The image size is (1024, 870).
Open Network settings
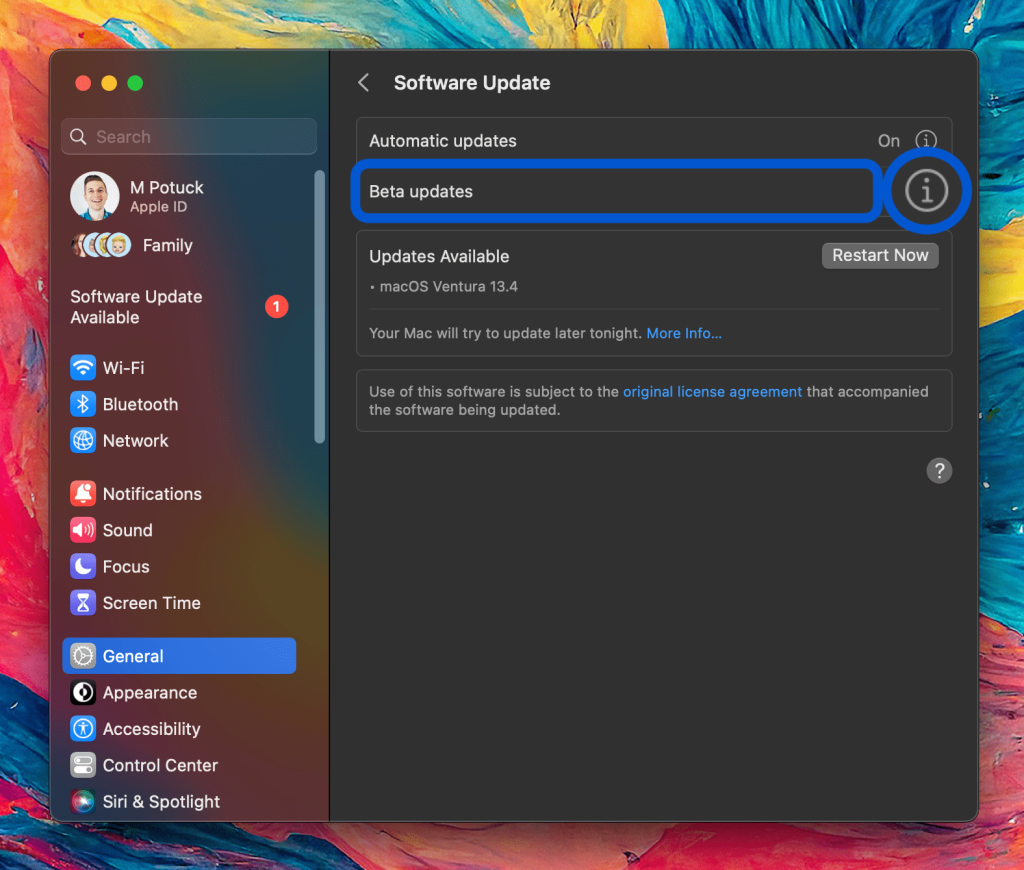click(x=134, y=440)
